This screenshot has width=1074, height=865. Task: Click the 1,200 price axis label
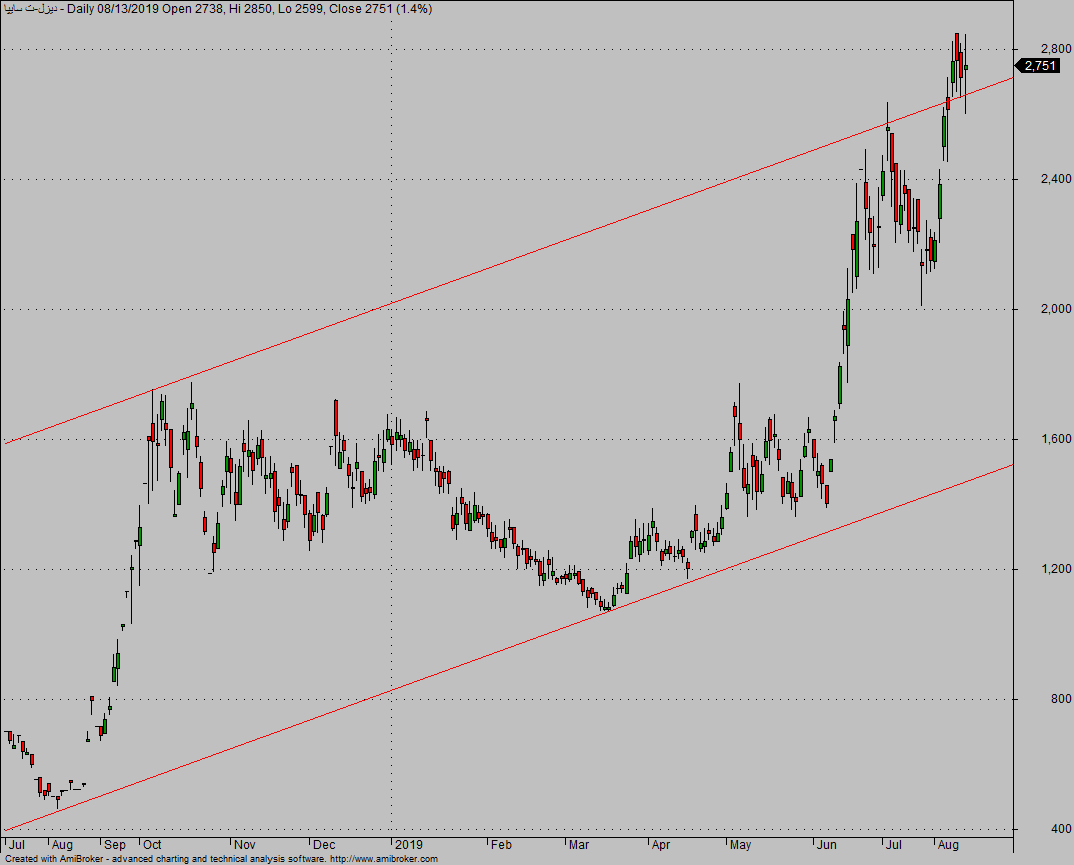(1056, 569)
